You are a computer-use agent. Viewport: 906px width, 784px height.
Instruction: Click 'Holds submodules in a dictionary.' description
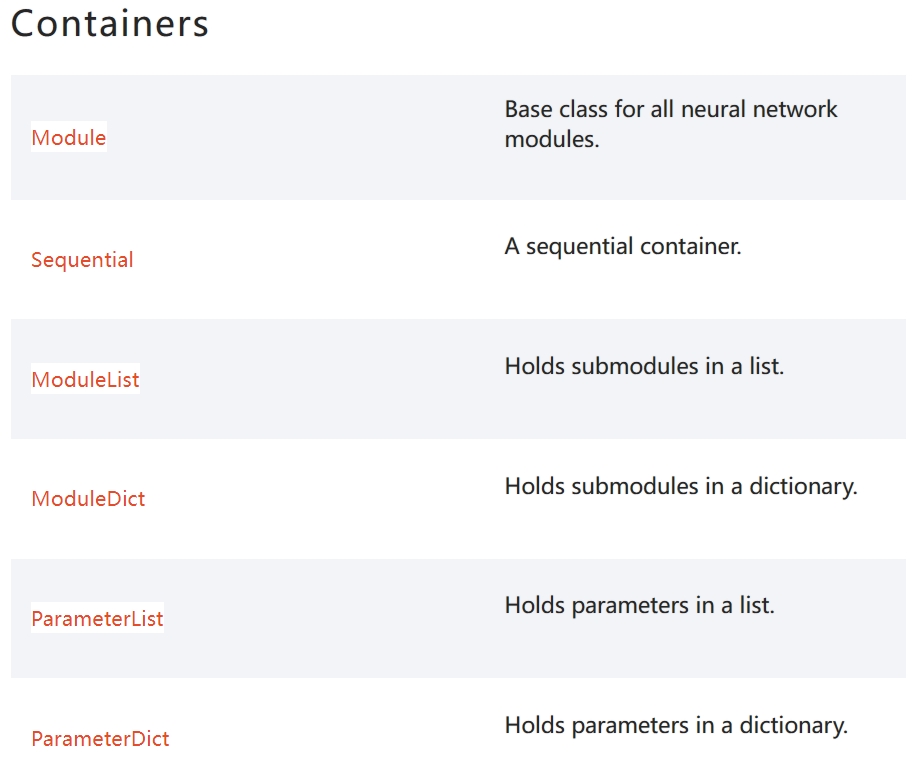681,486
